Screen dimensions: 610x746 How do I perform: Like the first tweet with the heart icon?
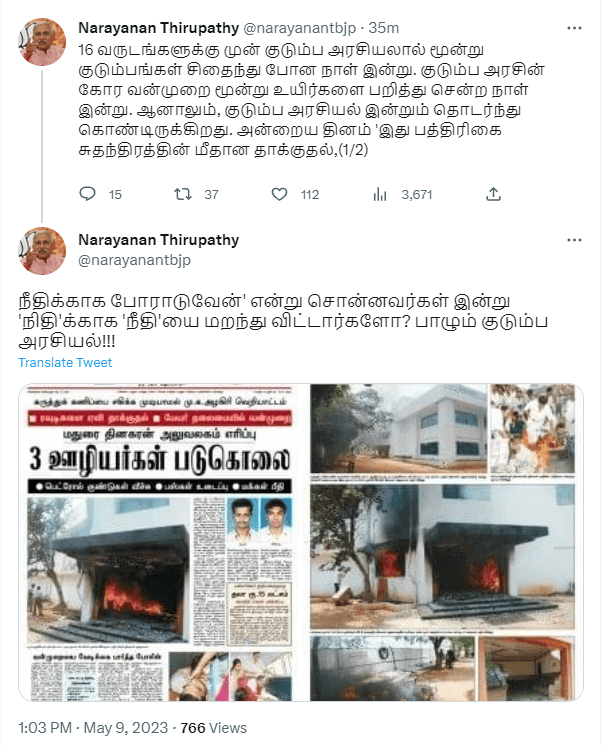click(279, 194)
